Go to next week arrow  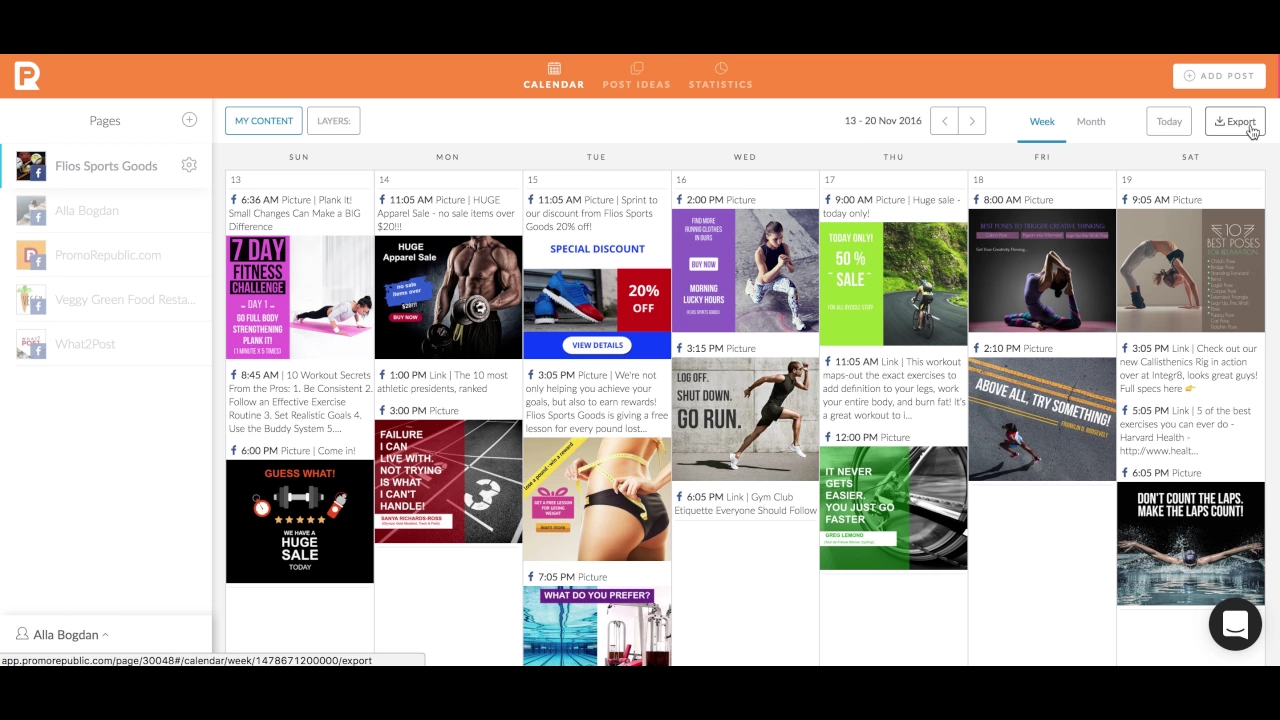coord(972,121)
